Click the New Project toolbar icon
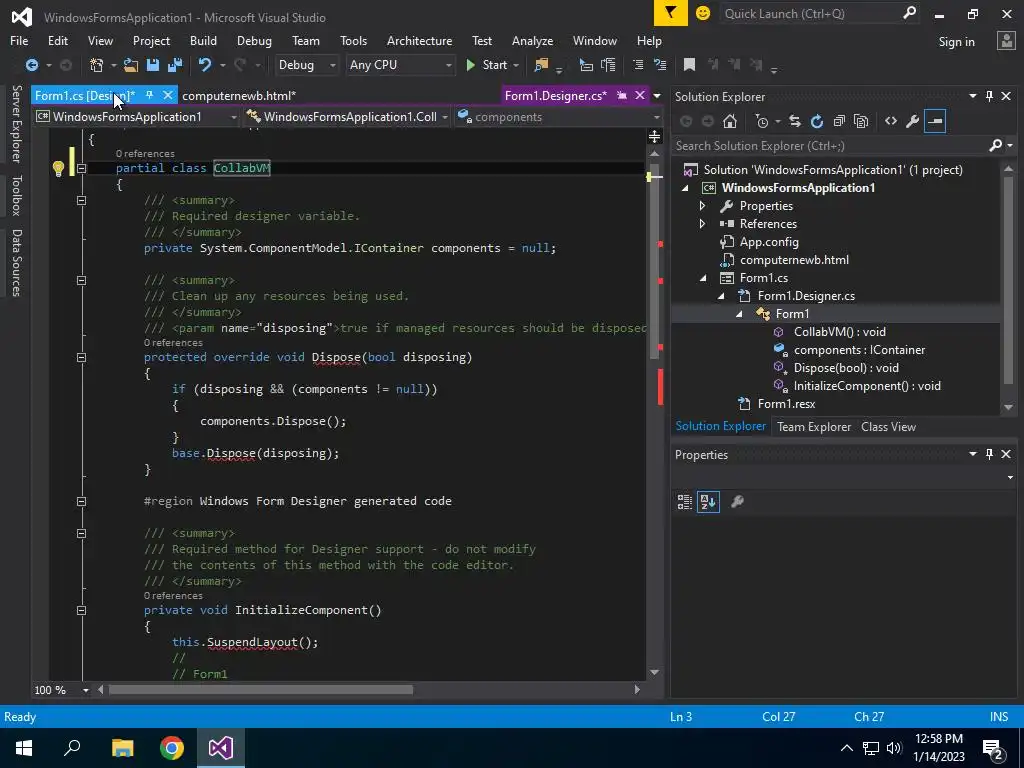Viewport: 1024px width, 768px height. pyautogui.click(x=97, y=65)
